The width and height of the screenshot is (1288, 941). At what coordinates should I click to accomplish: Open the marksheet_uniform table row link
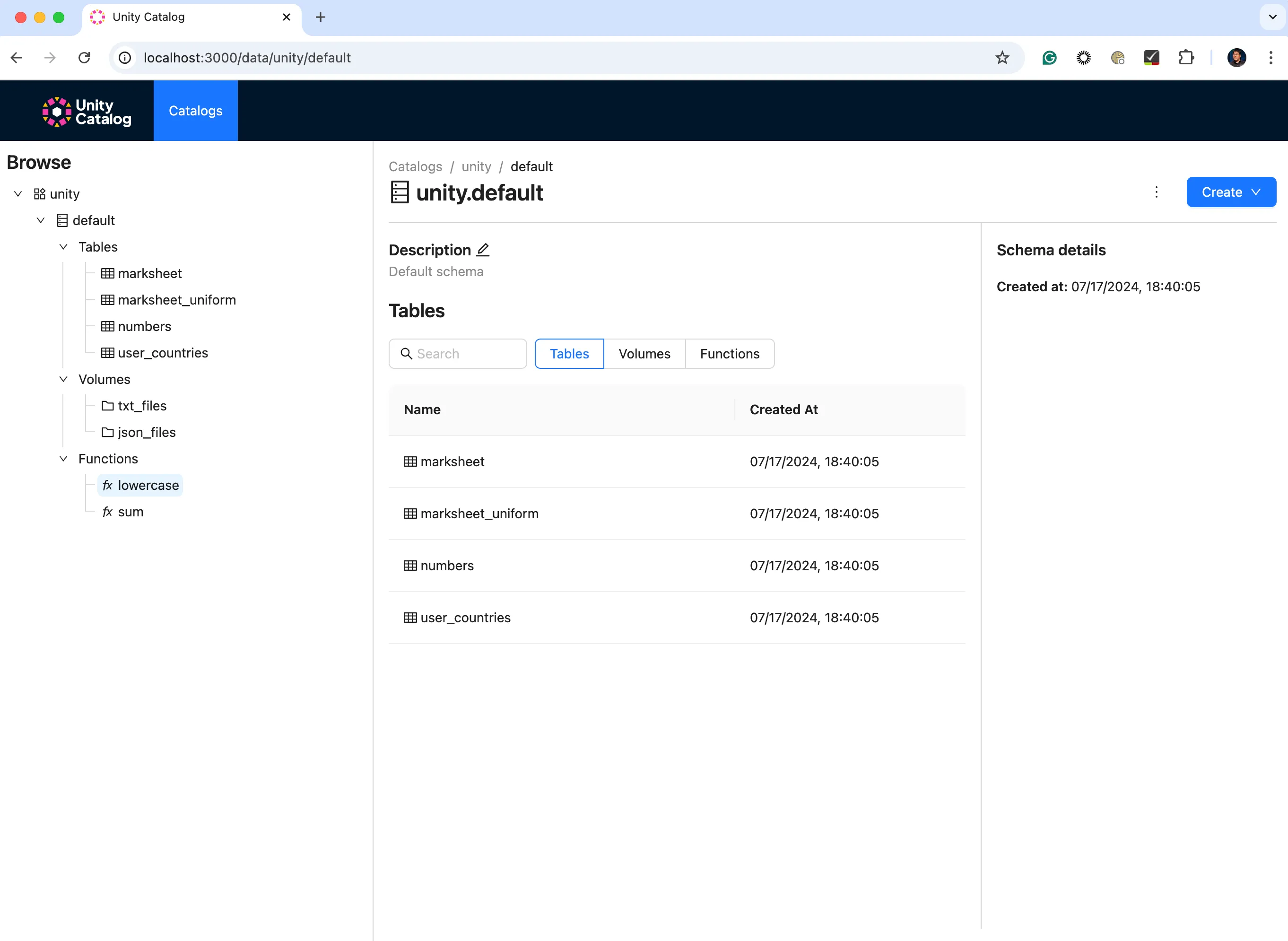479,514
